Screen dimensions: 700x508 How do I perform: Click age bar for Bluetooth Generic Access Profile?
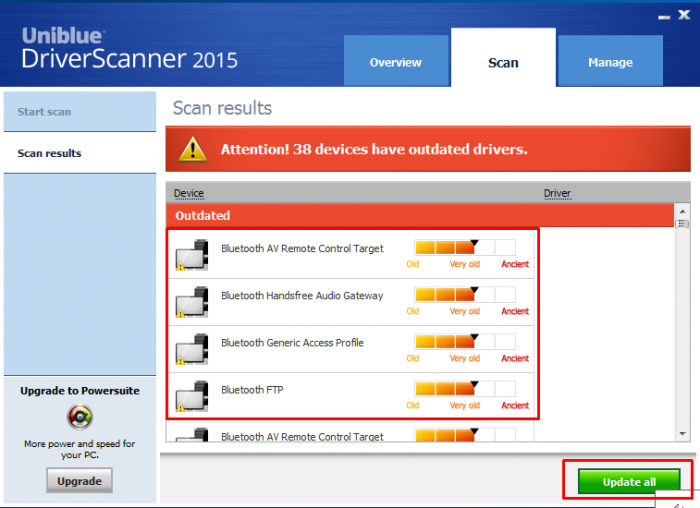465,341
